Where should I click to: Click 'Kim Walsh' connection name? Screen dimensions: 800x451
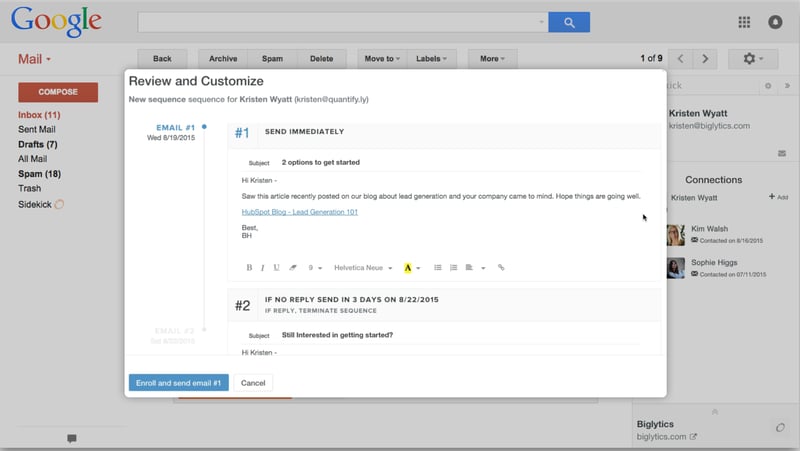[709, 229]
